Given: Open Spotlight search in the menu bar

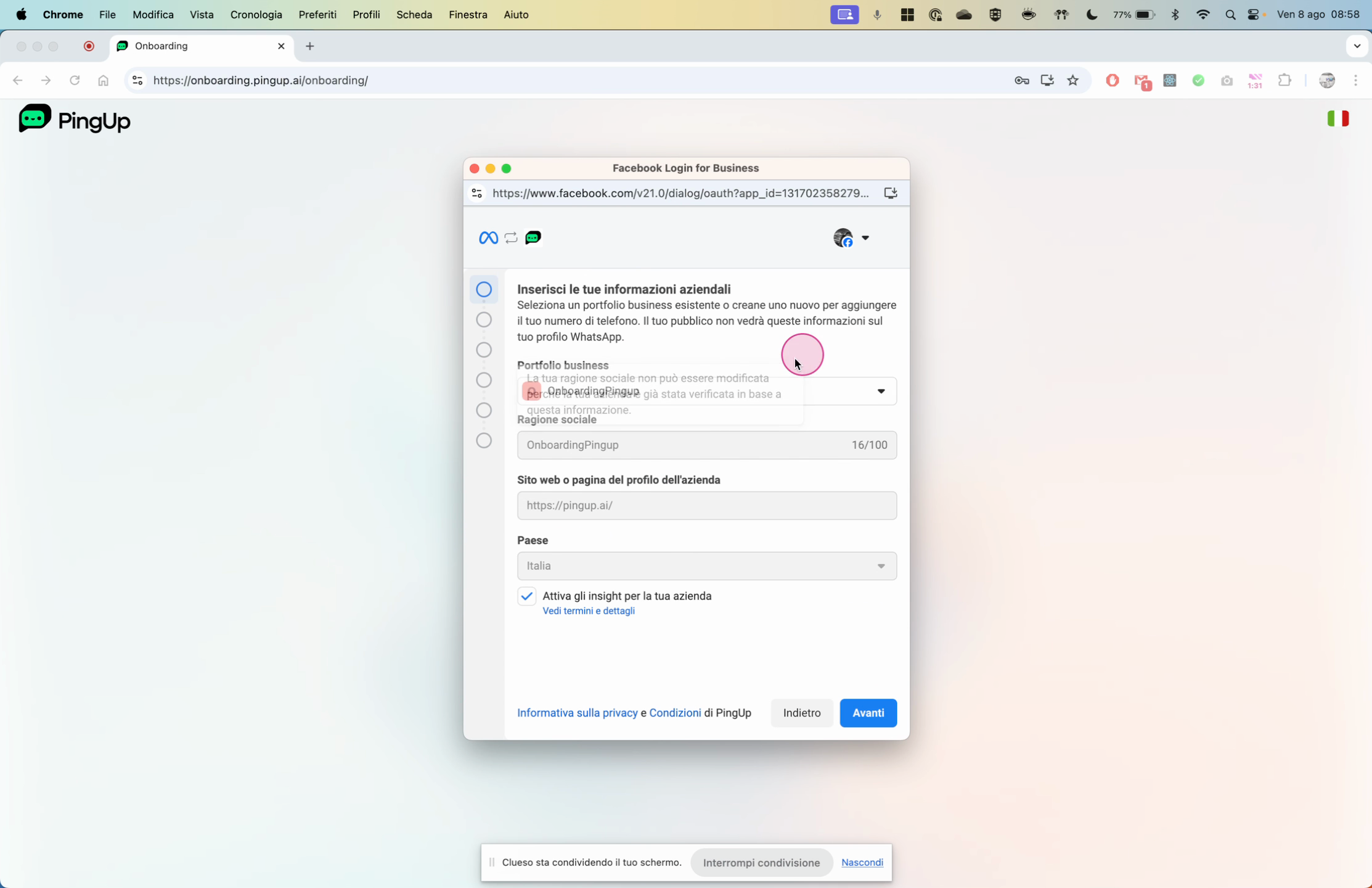Looking at the screenshot, I should tap(1230, 15).
